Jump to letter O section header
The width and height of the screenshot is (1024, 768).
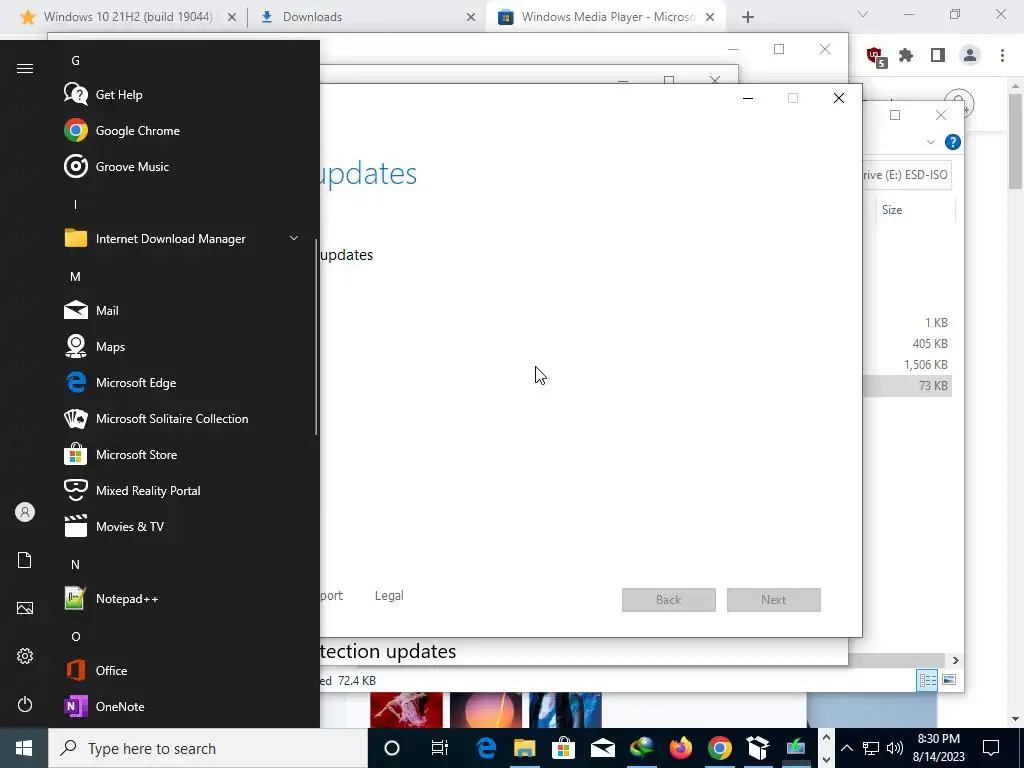point(75,636)
